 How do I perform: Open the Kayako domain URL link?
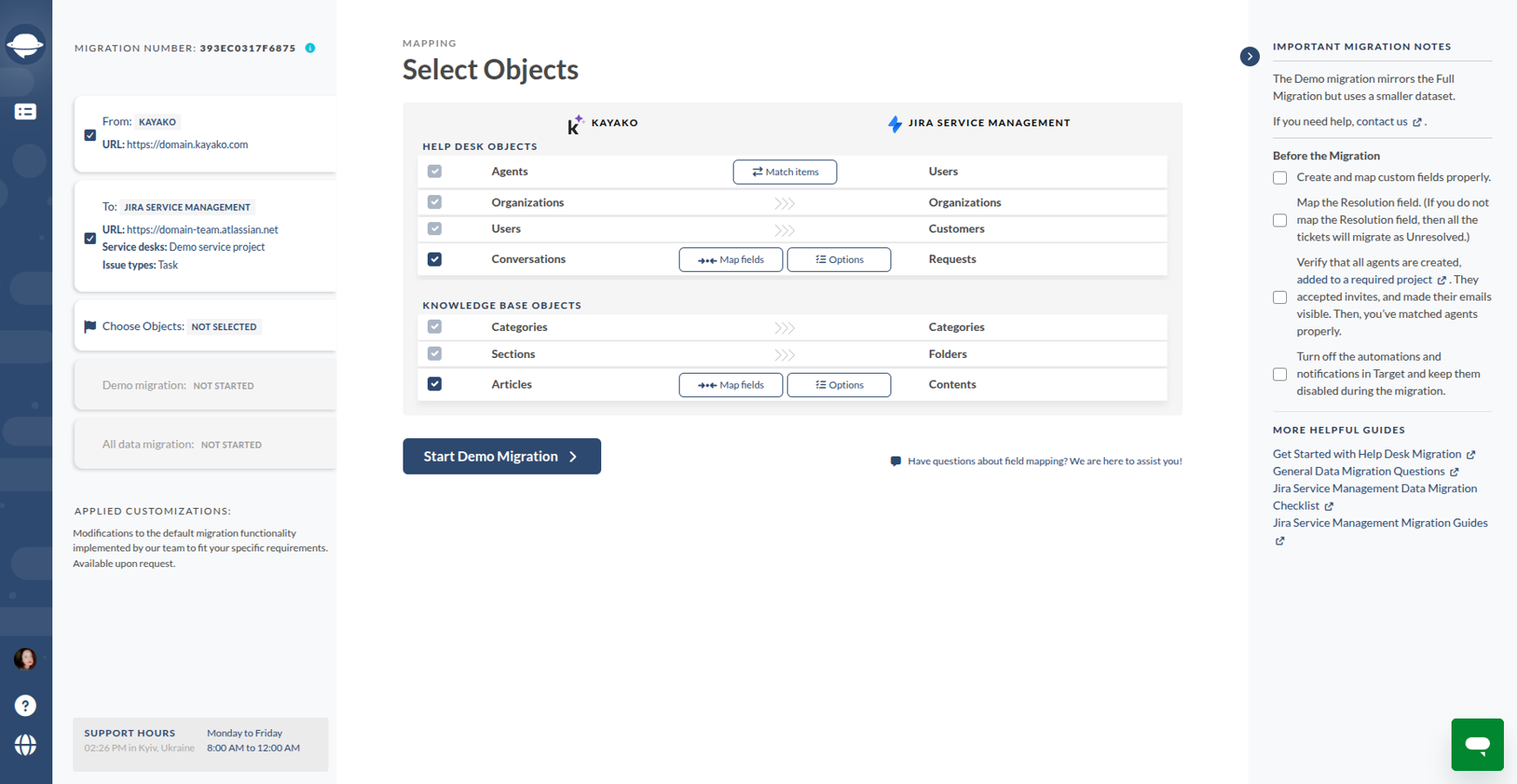click(x=187, y=145)
